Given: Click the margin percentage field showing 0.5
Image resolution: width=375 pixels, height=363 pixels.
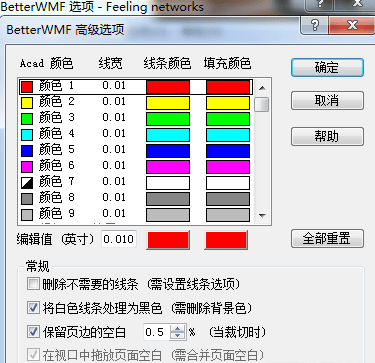Looking at the screenshot, I should (x=157, y=332).
